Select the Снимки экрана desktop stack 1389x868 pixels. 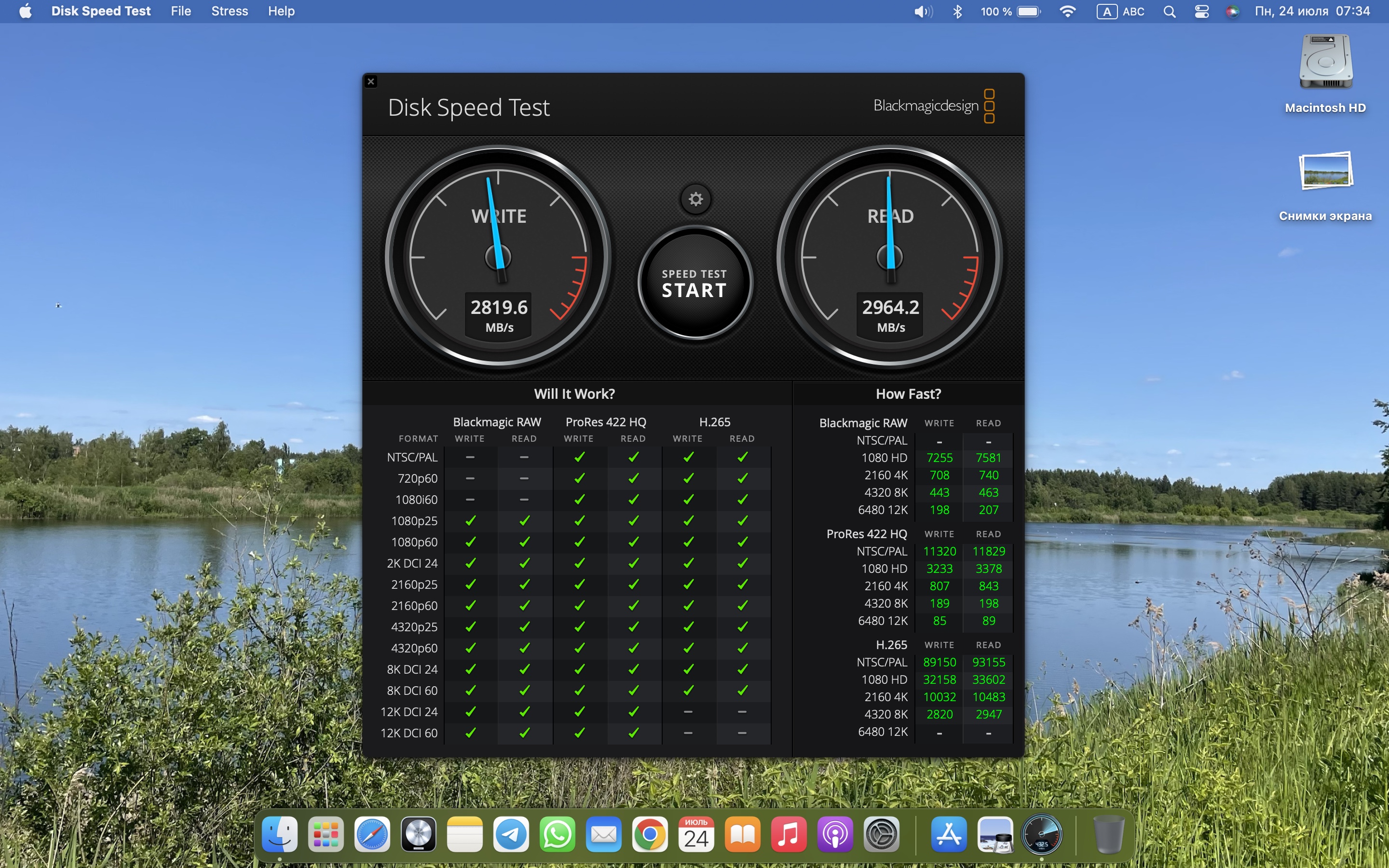click(x=1325, y=186)
